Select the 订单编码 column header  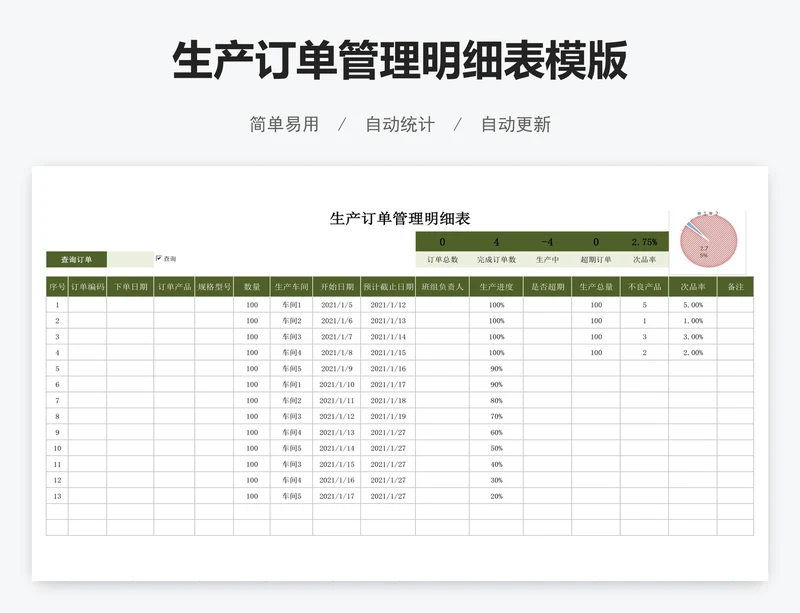pyautogui.click(x=87, y=287)
